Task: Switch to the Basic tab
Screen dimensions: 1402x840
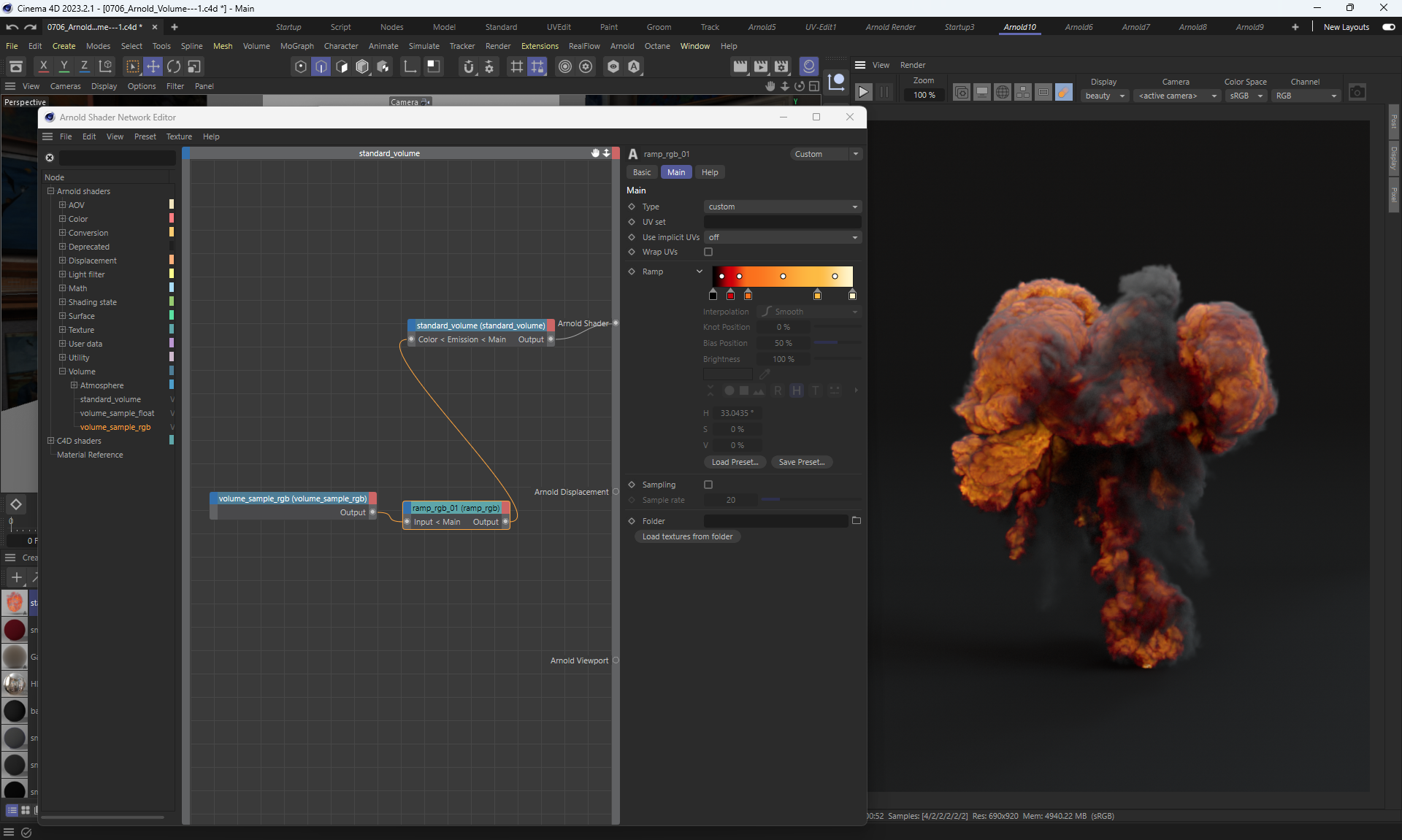Action: (x=642, y=173)
